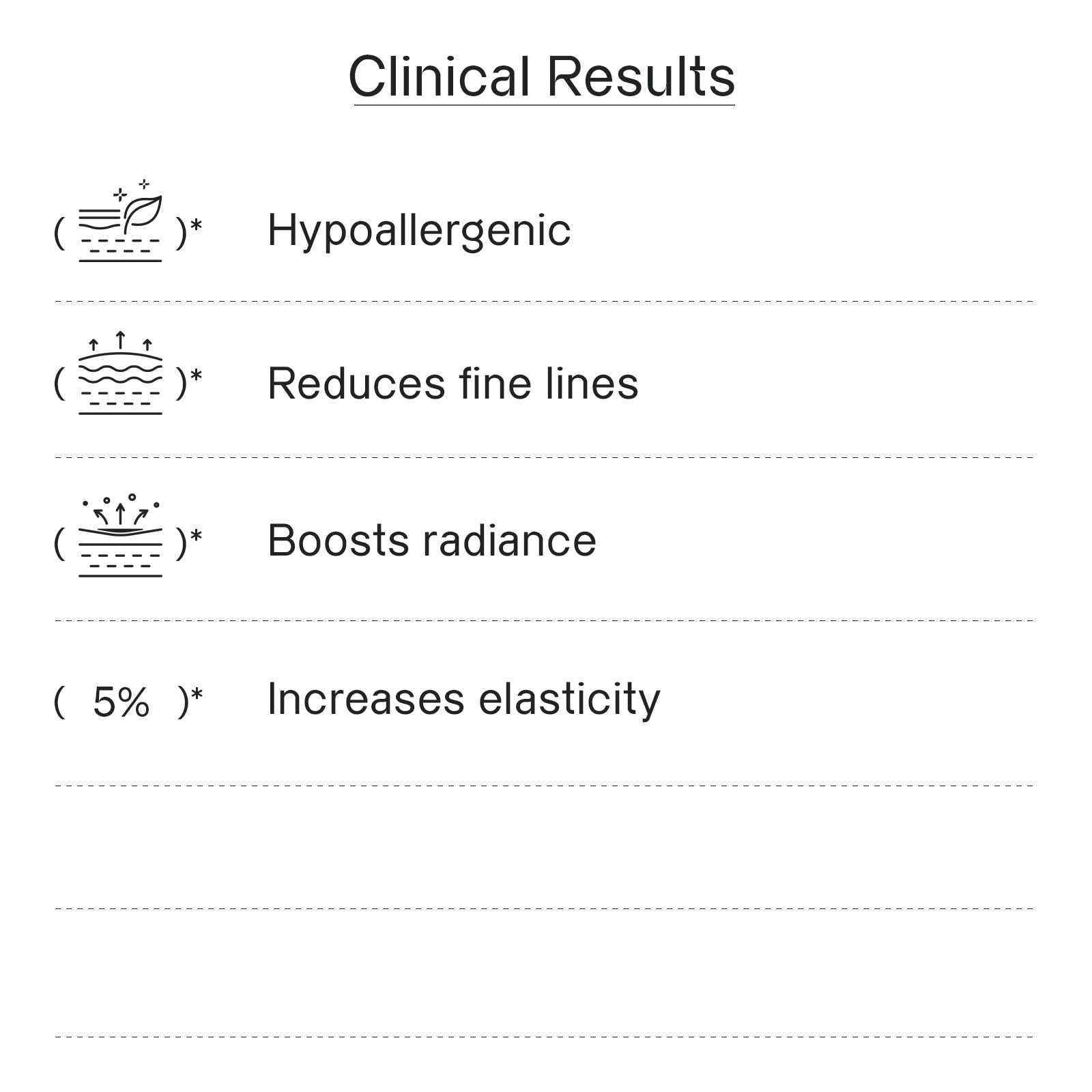
Task: Click dashed divider under Reduces fine lines
Action: tap(544, 457)
